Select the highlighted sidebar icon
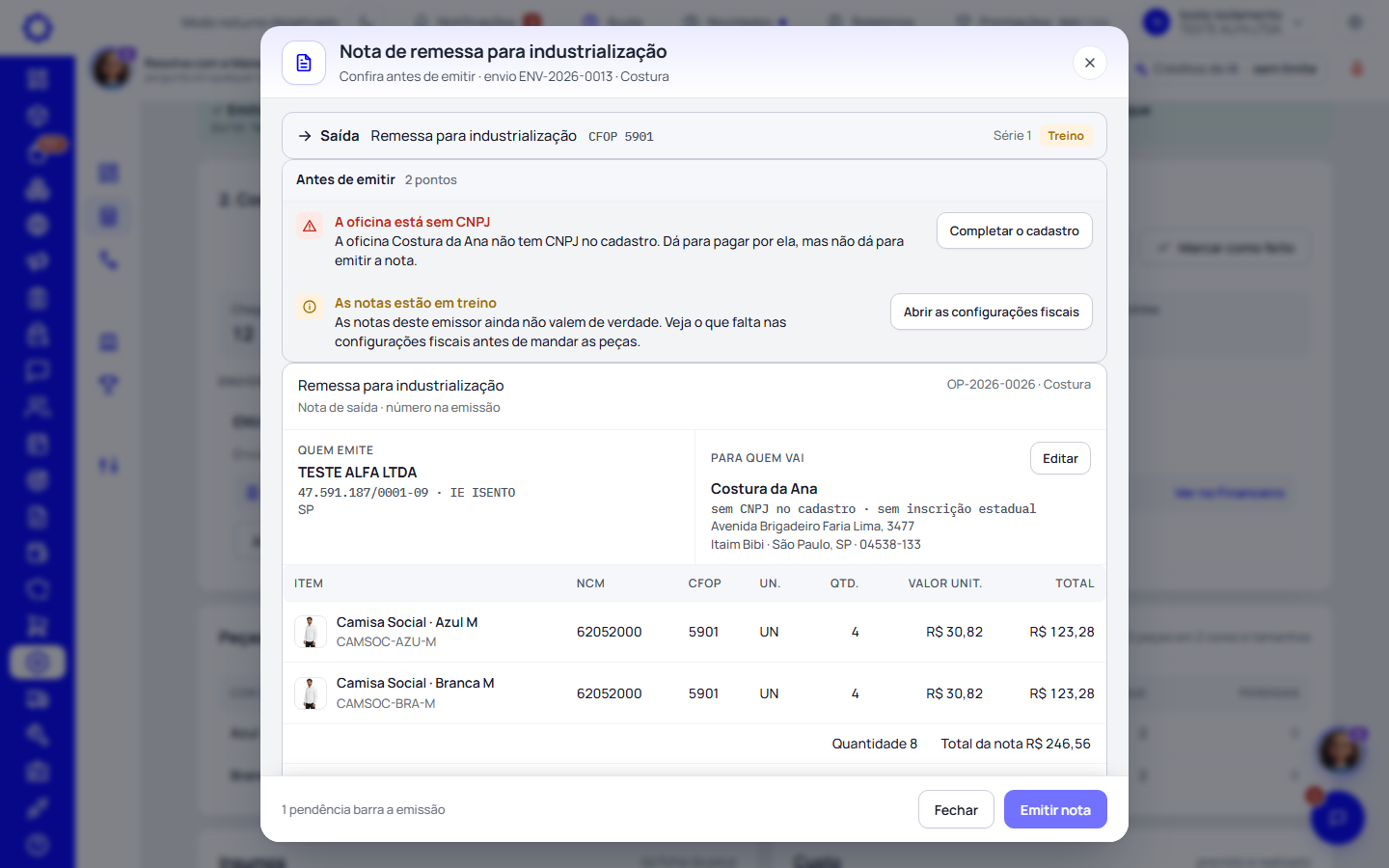 point(38,663)
